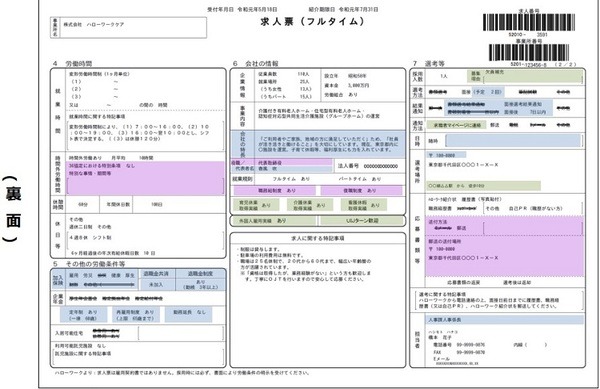The height and width of the screenshot is (389, 600).
Task: Click the 電話番号 line
Action: (459, 345)
